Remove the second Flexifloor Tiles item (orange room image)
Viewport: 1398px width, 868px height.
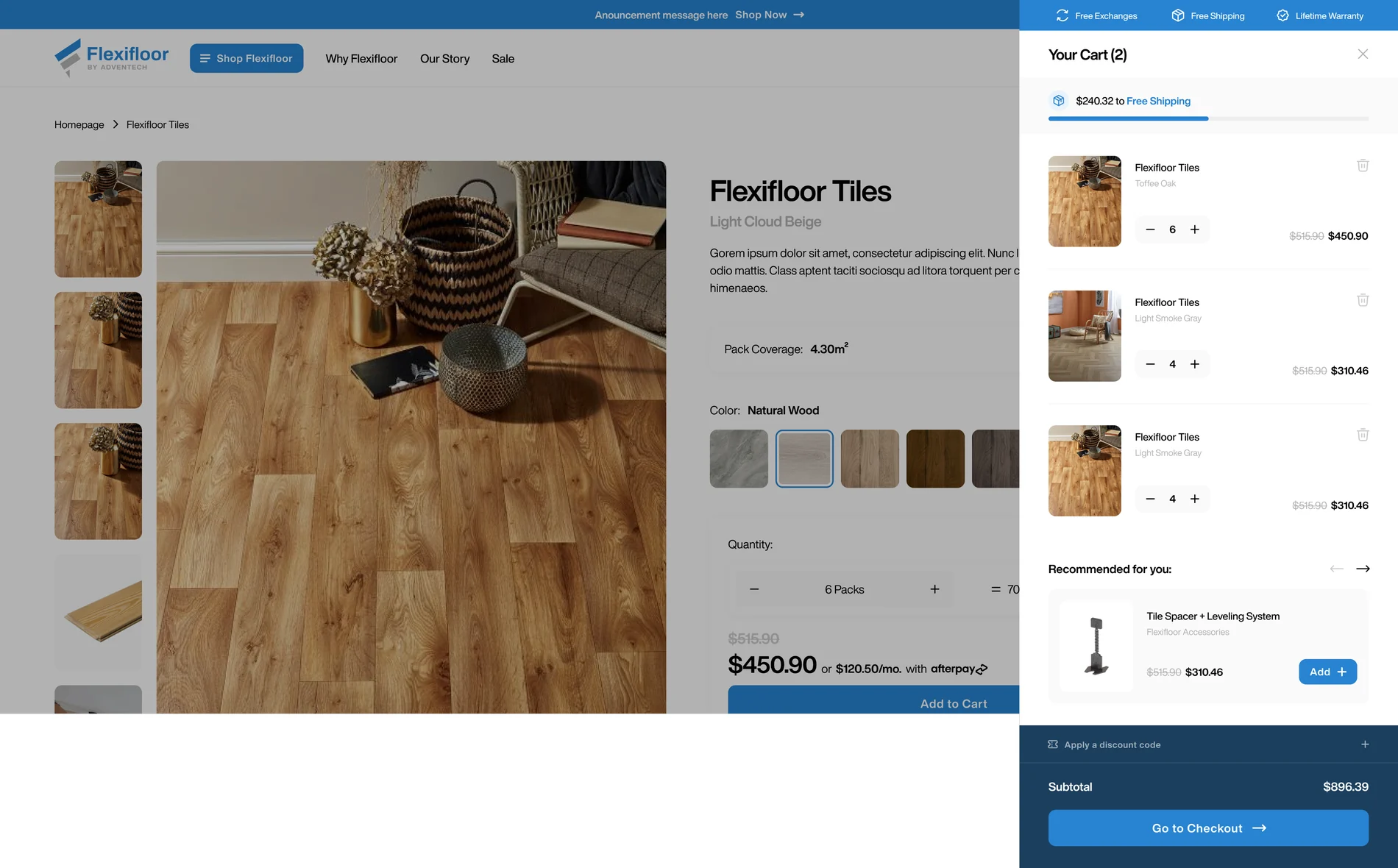[x=1363, y=300]
